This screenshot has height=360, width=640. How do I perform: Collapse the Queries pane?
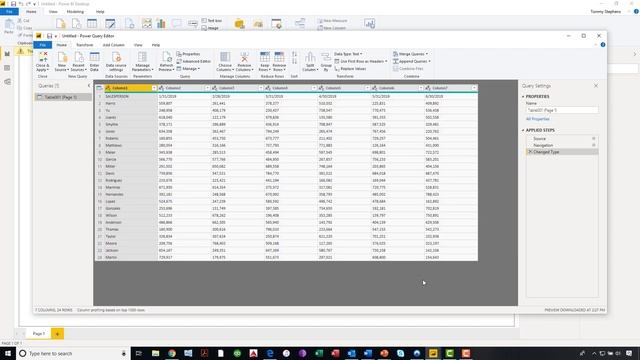coord(89,86)
